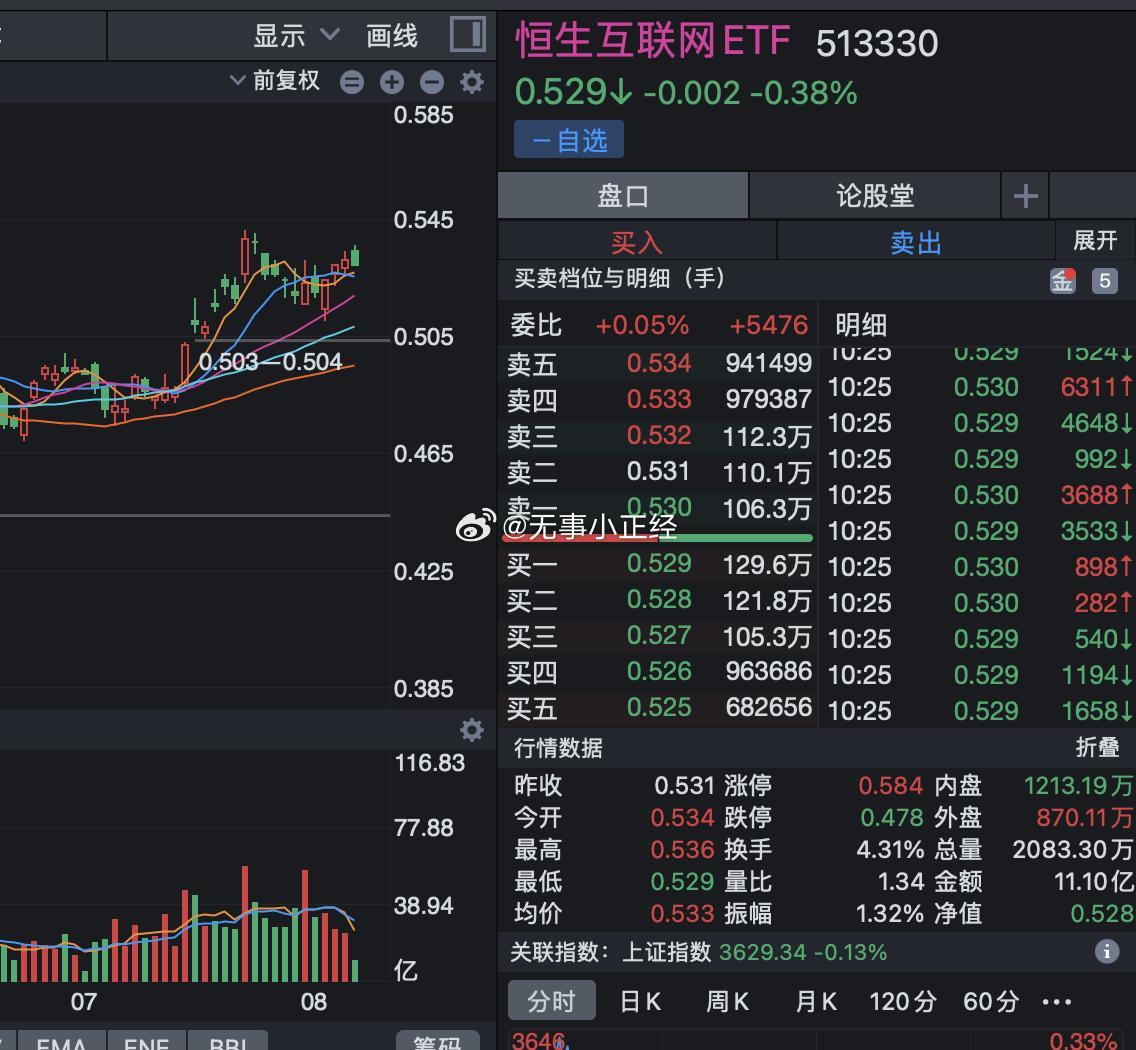The image size is (1136, 1050).
Task: Zoom out the K-line chart with minus icon
Action: click(432, 82)
